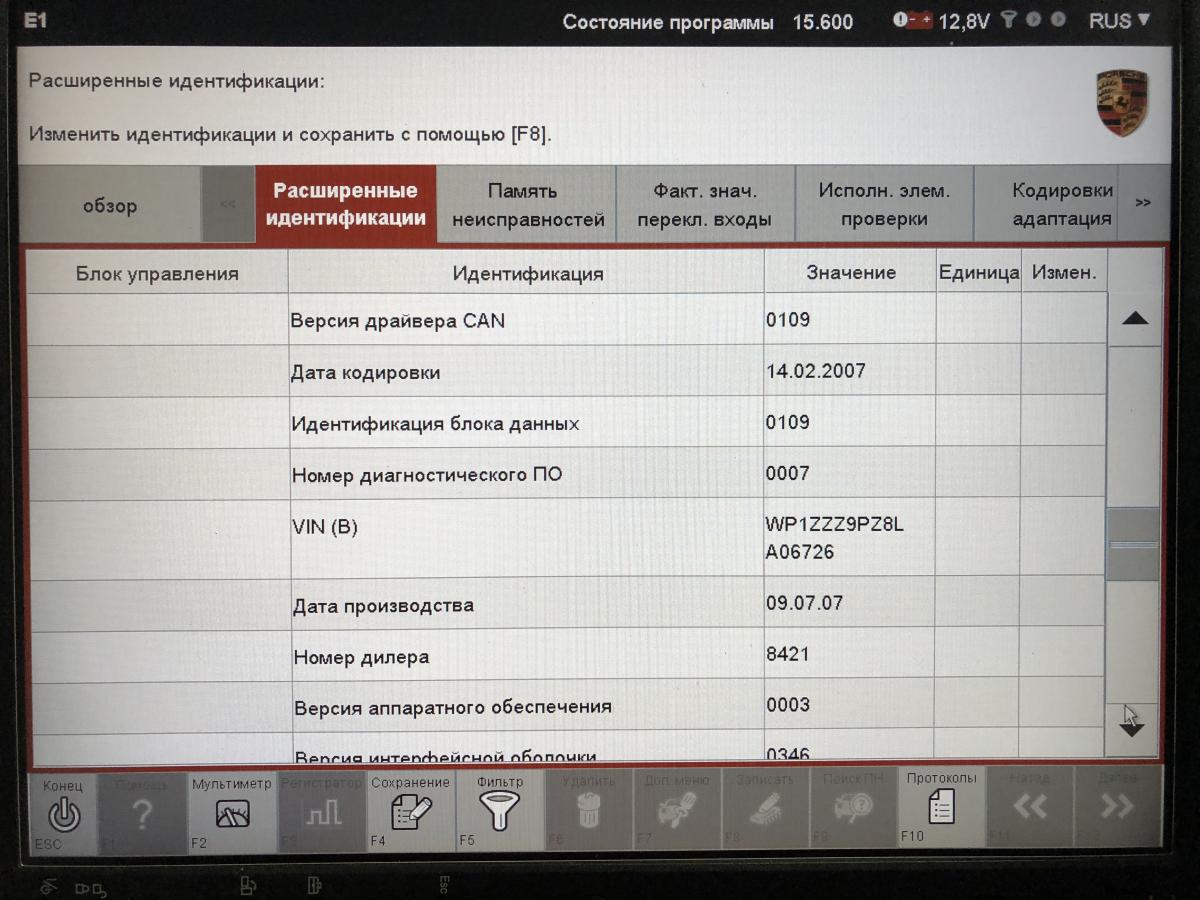This screenshot has width=1200, height=900.
Task: Open the RUS language dropdown
Action: [1119, 21]
